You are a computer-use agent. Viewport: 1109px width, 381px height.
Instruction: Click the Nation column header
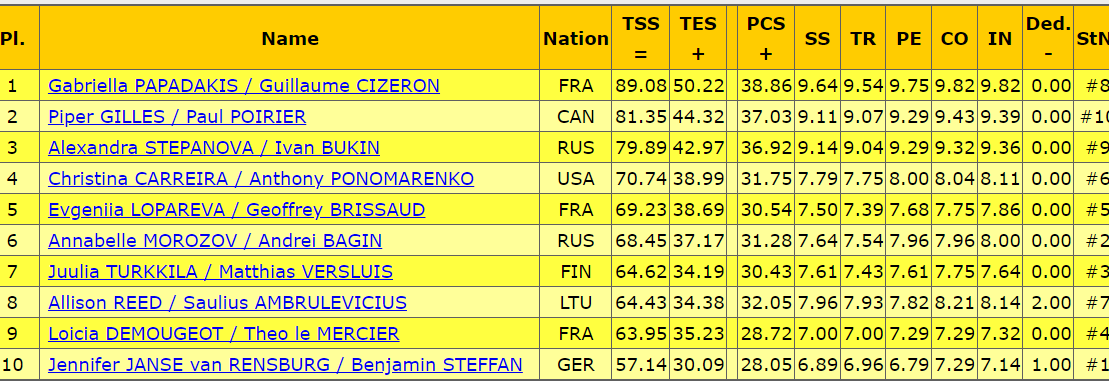pyautogui.click(x=576, y=38)
